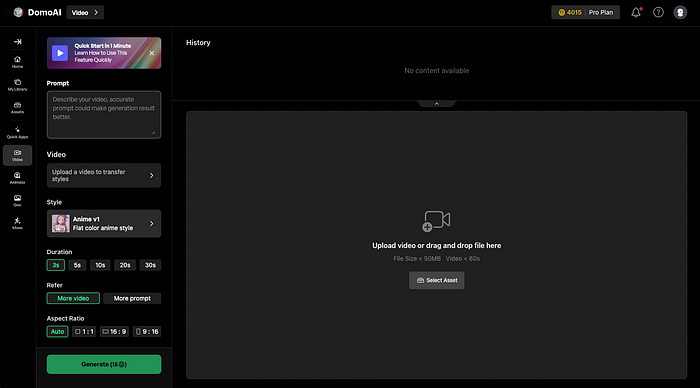Set aspect ratio to 9:16
700x388 pixels.
pos(147,332)
